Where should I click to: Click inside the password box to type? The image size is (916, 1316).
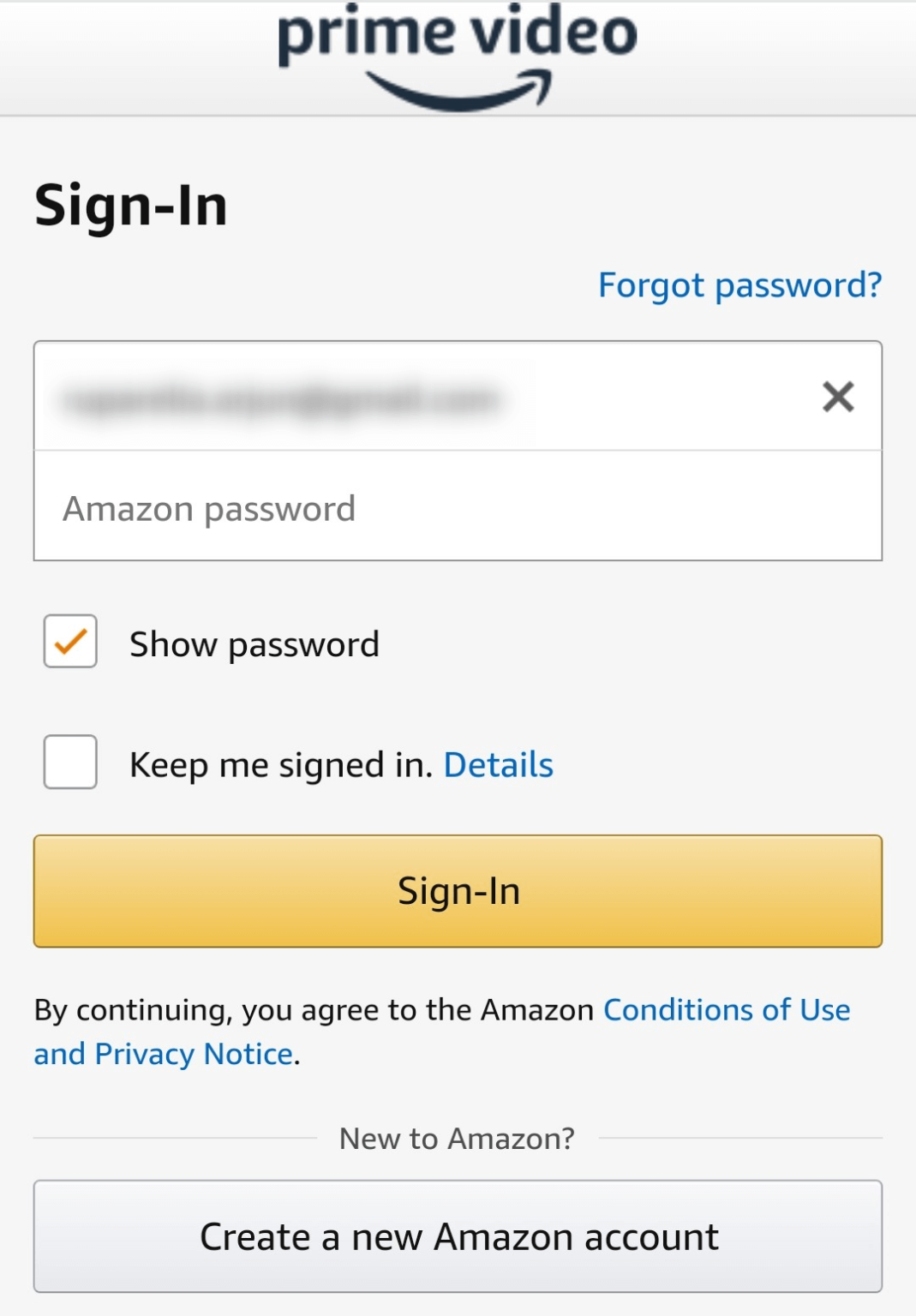(457, 506)
